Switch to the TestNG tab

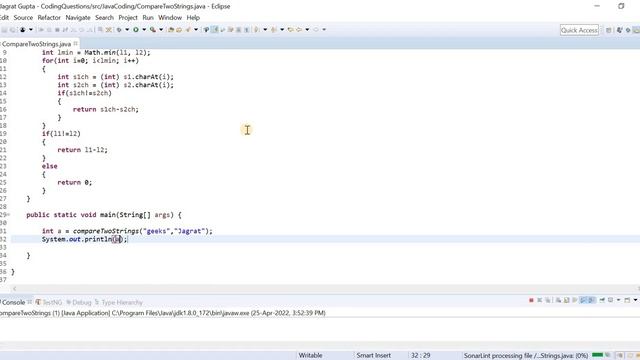49,302
